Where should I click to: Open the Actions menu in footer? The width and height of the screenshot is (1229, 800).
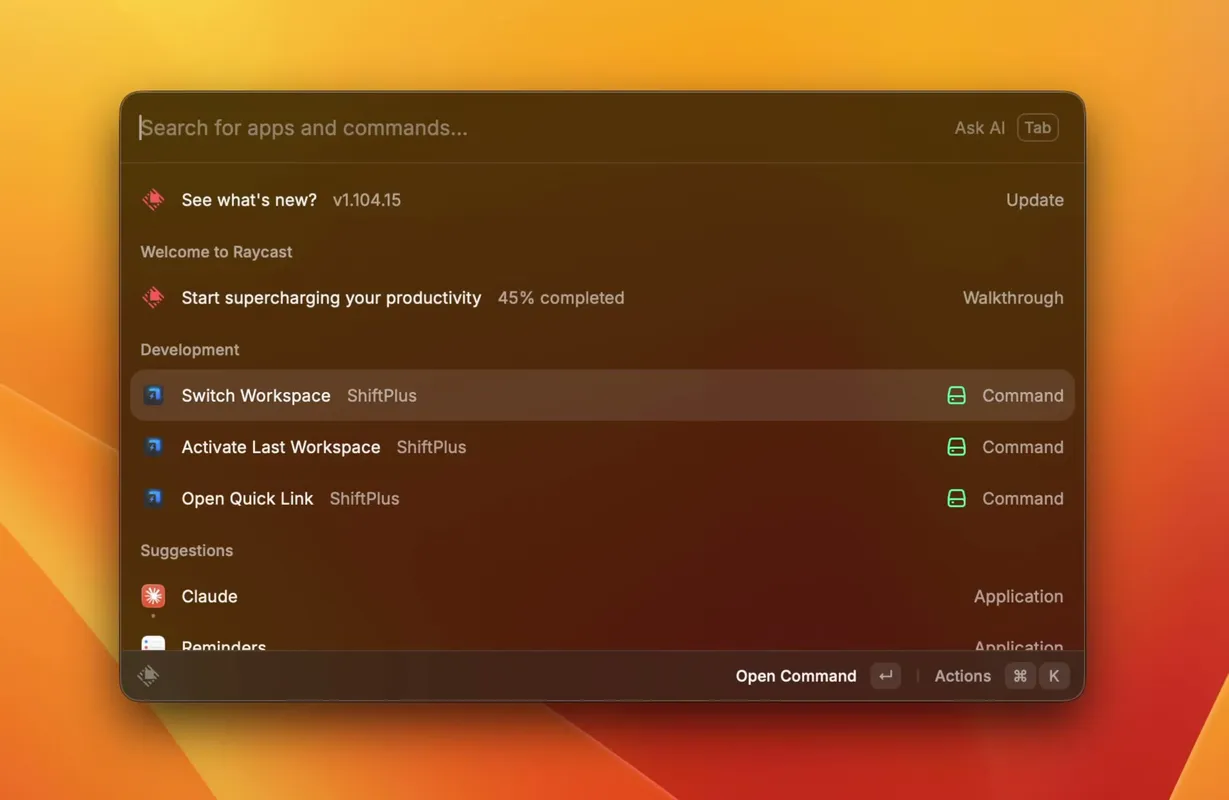tap(962, 676)
